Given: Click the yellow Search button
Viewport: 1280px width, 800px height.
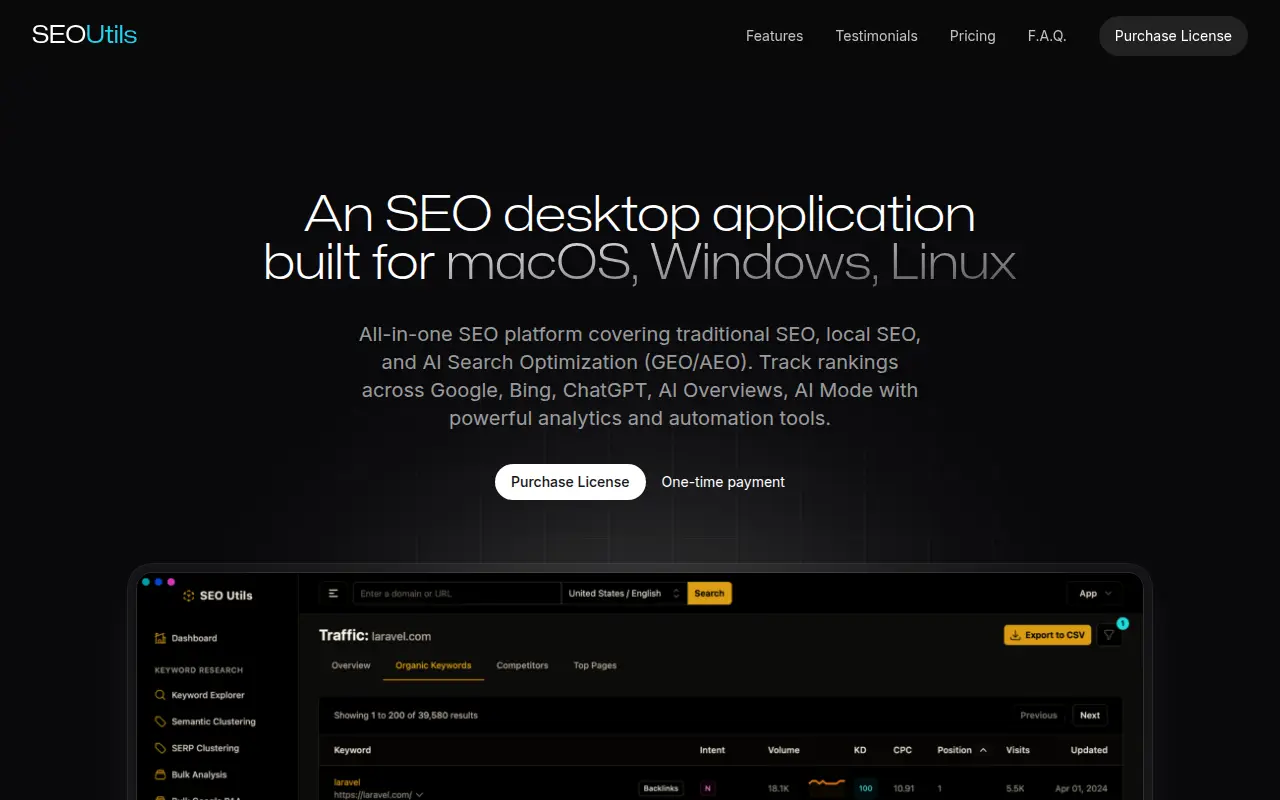Looking at the screenshot, I should (709, 593).
